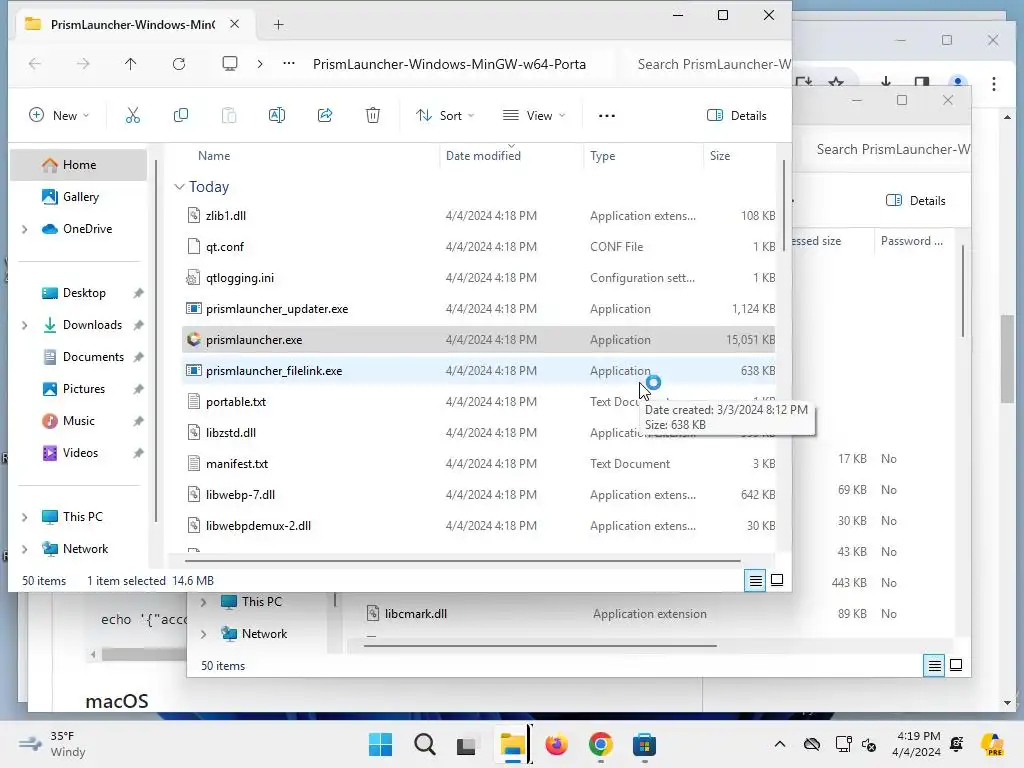Viewport: 1024px width, 768px height.
Task: Open Videos quick access folder
Action: pos(79,453)
